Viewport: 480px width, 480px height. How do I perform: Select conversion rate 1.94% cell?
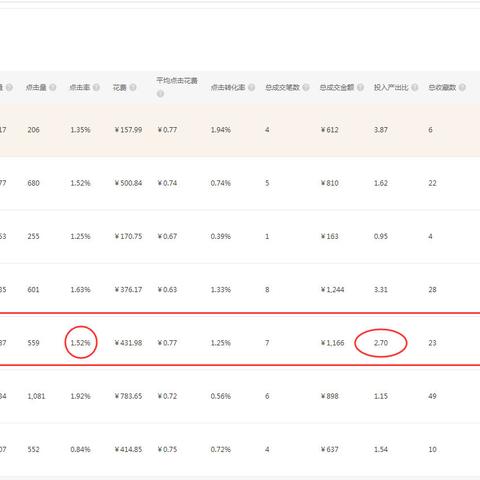coord(221,130)
